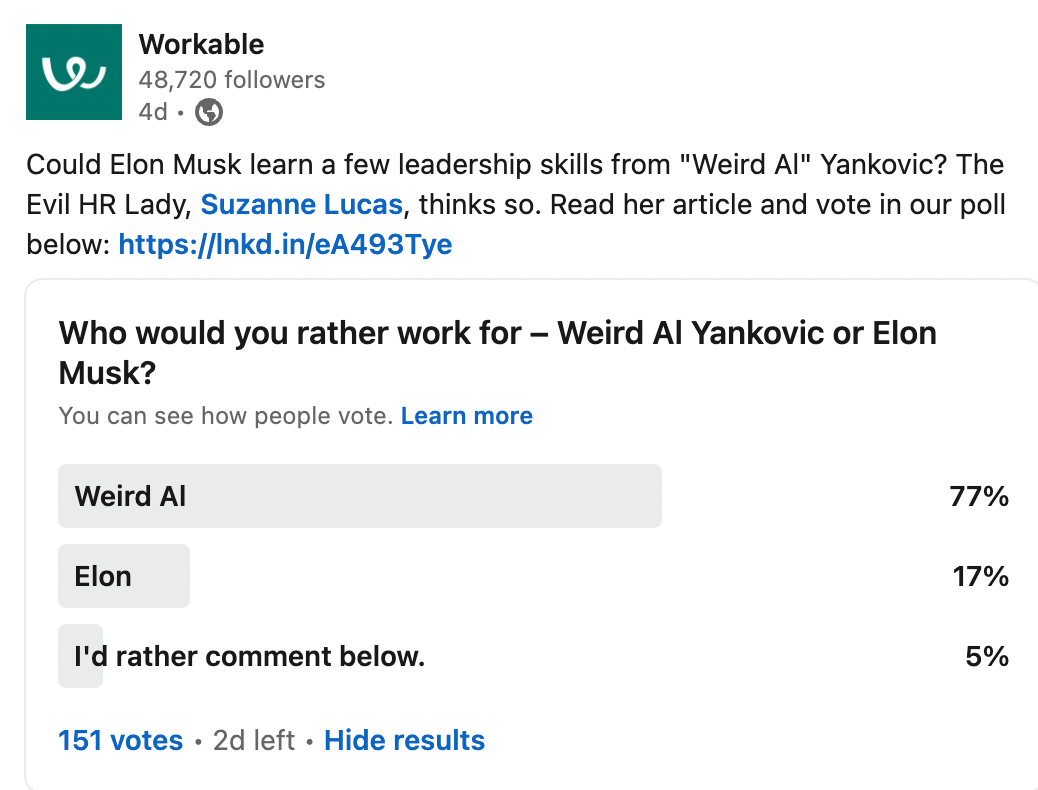Click the post body text paragraph
Screen dimensions: 1038x790
pyautogui.click(x=516, y=205)
